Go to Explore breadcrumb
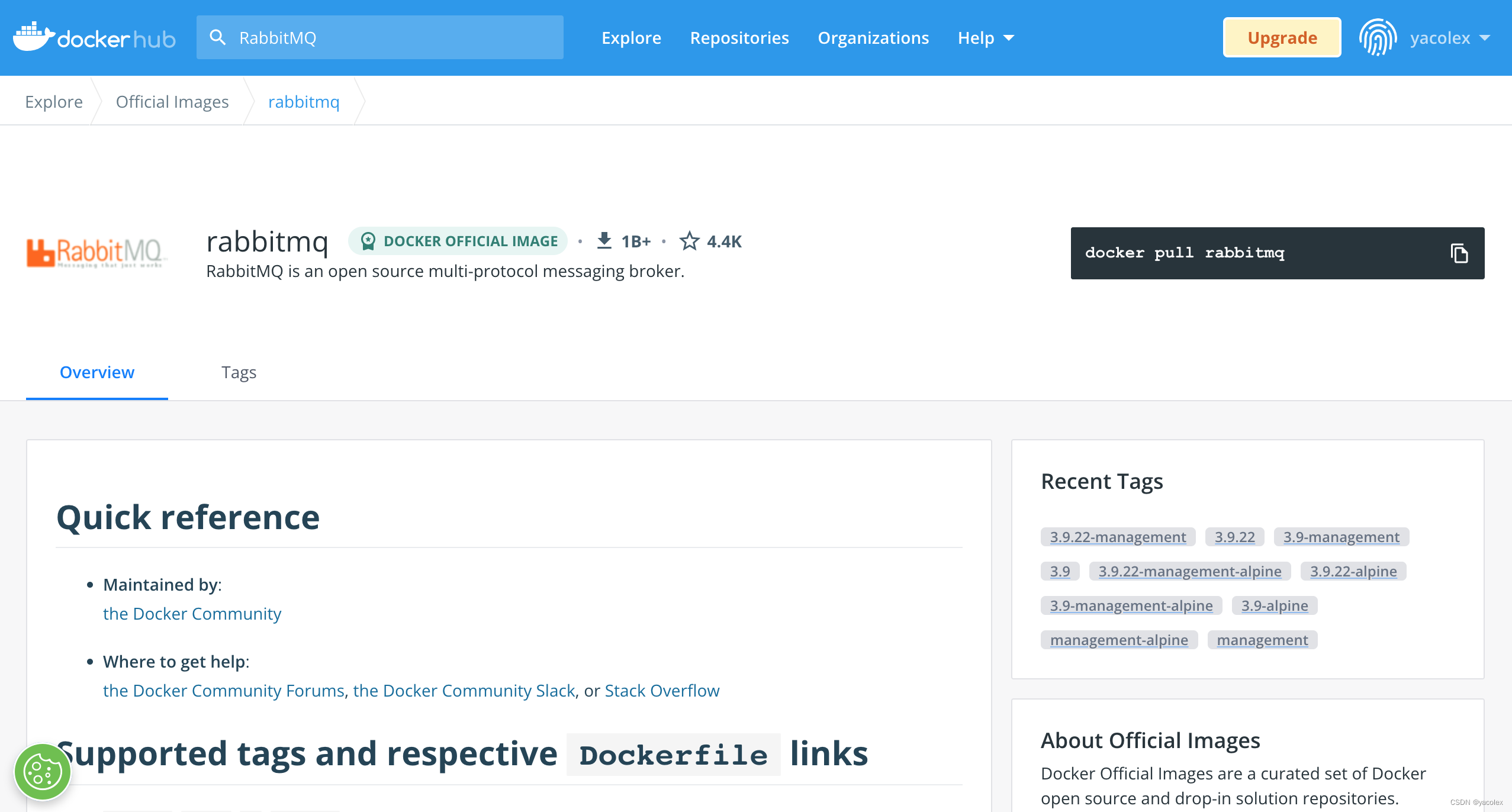Image resolution: width=1512 pixels, height=812 pixels. tap(54, 102)
